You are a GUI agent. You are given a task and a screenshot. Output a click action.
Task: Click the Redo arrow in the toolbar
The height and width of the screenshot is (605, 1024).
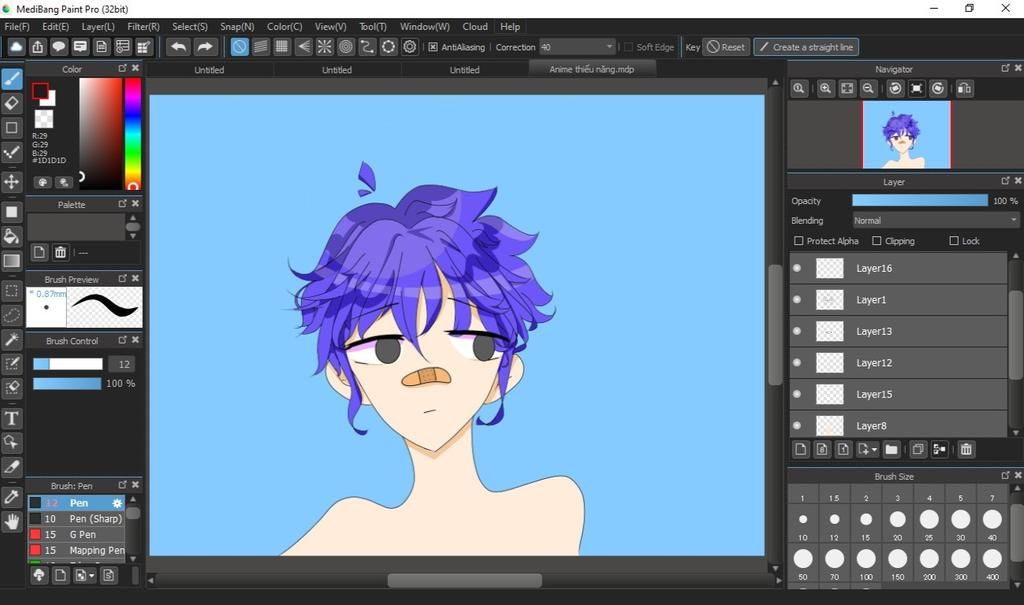click(x=204, y=47)
